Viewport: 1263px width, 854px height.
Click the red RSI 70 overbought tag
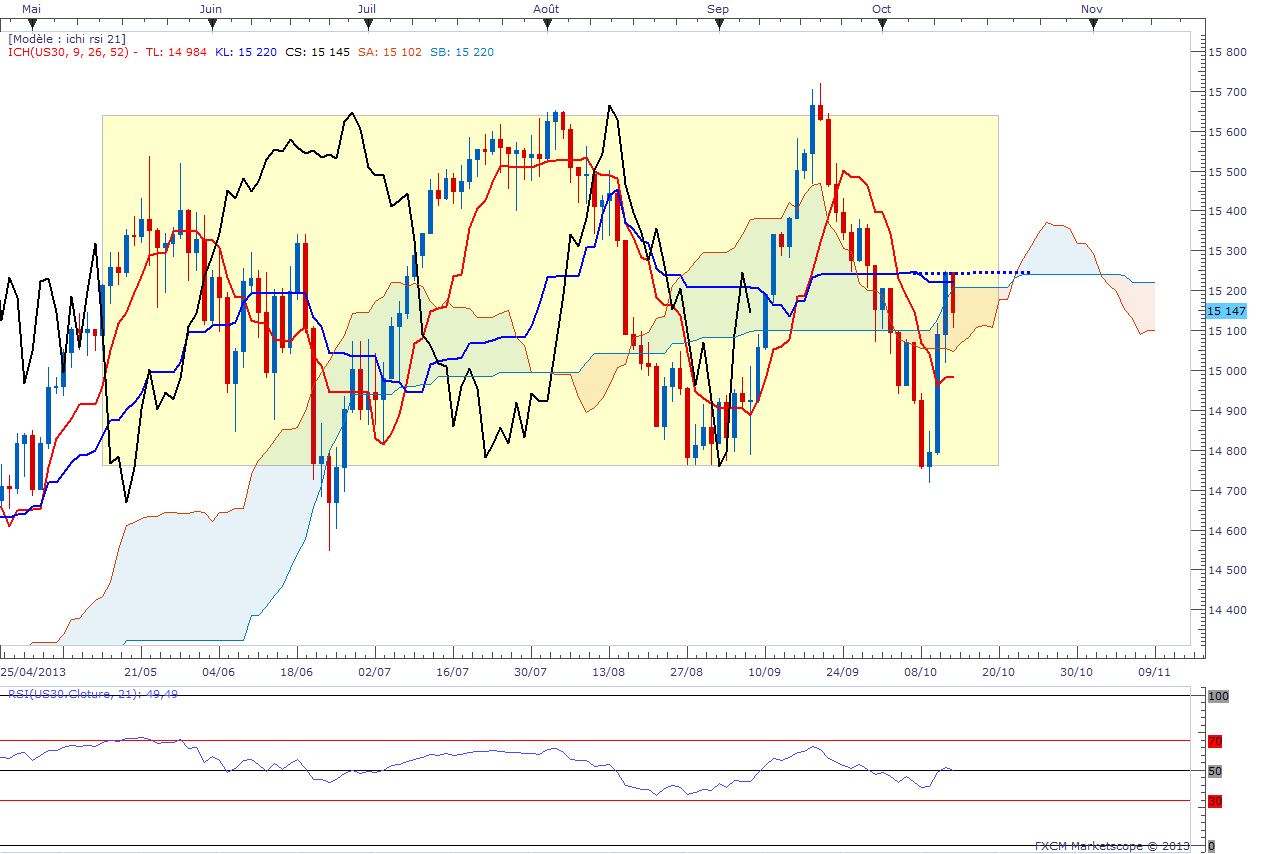(1215, 741)
